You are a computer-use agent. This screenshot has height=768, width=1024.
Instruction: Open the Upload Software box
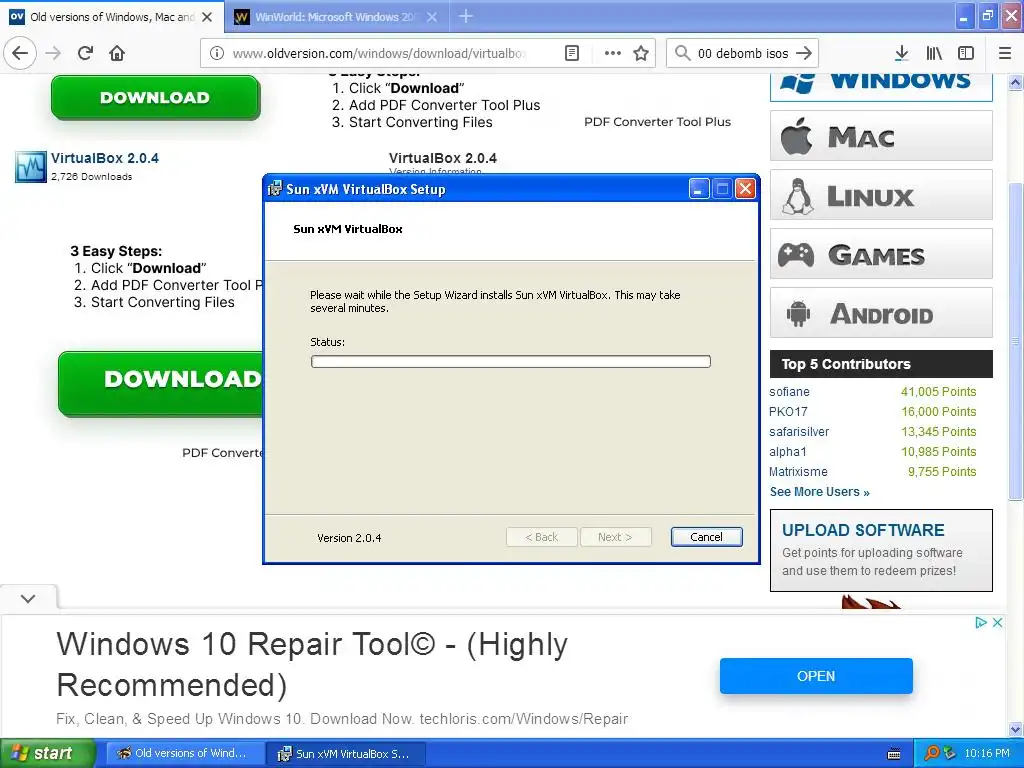881,551
